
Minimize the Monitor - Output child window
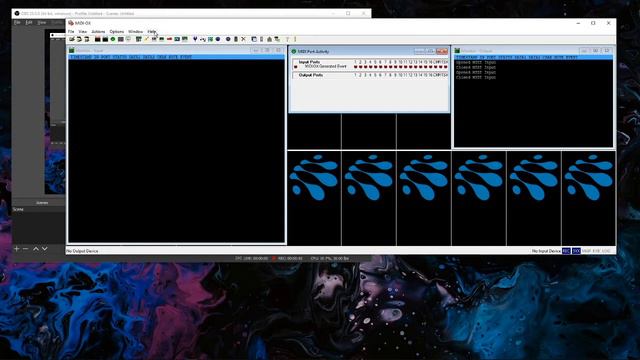[x=584, y=51]
